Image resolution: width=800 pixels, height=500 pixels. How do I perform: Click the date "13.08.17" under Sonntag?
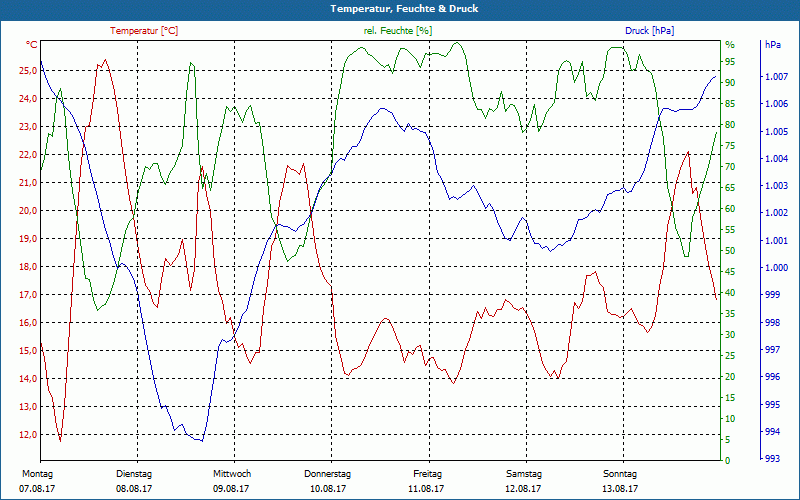620,489
